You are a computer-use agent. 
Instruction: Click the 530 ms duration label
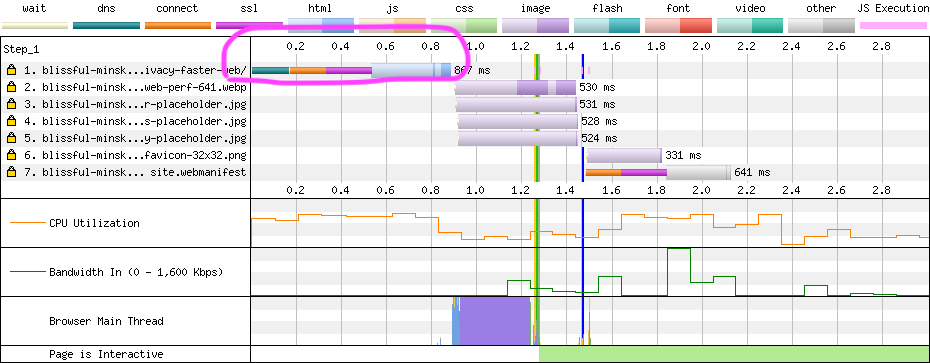(x=597, y=87)
